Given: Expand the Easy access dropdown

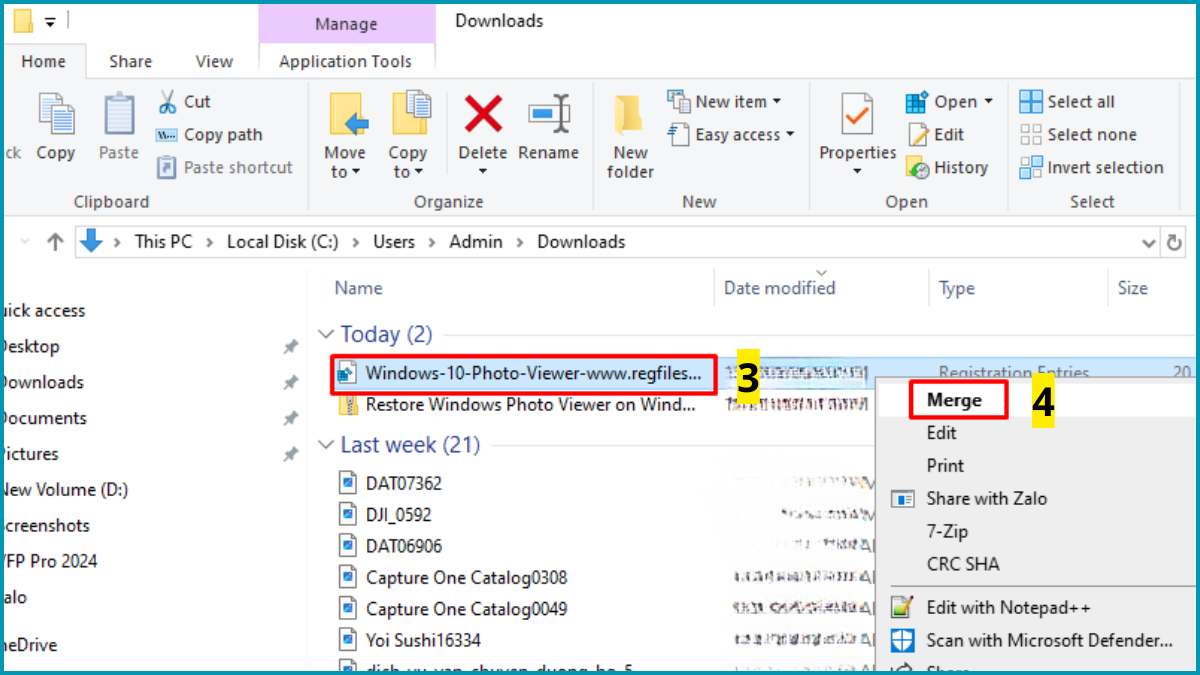Looking at the screenshot, I should 731,134.
